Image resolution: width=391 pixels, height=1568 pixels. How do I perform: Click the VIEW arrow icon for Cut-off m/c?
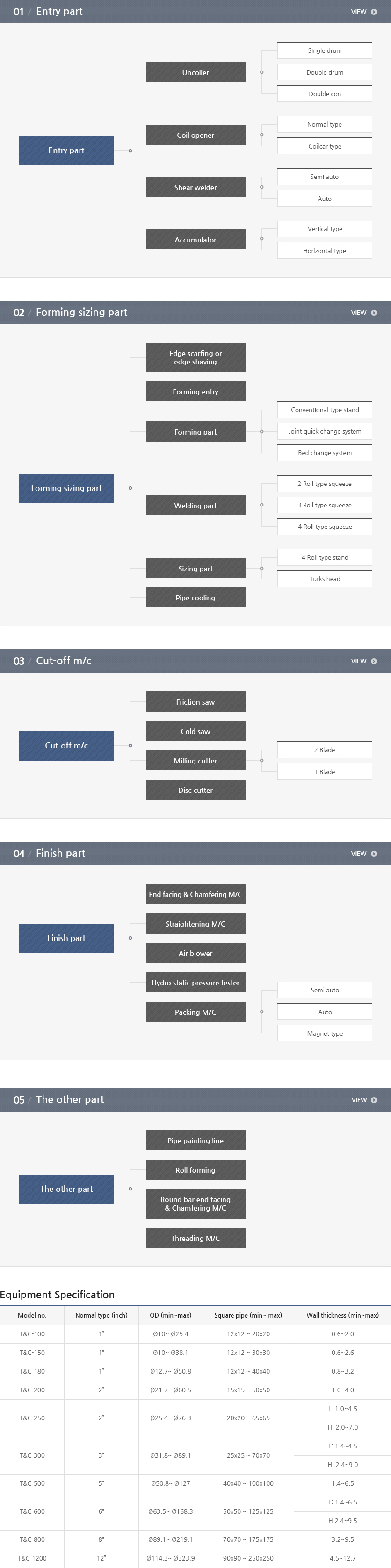pyautogui.click(x=374, y=661)
